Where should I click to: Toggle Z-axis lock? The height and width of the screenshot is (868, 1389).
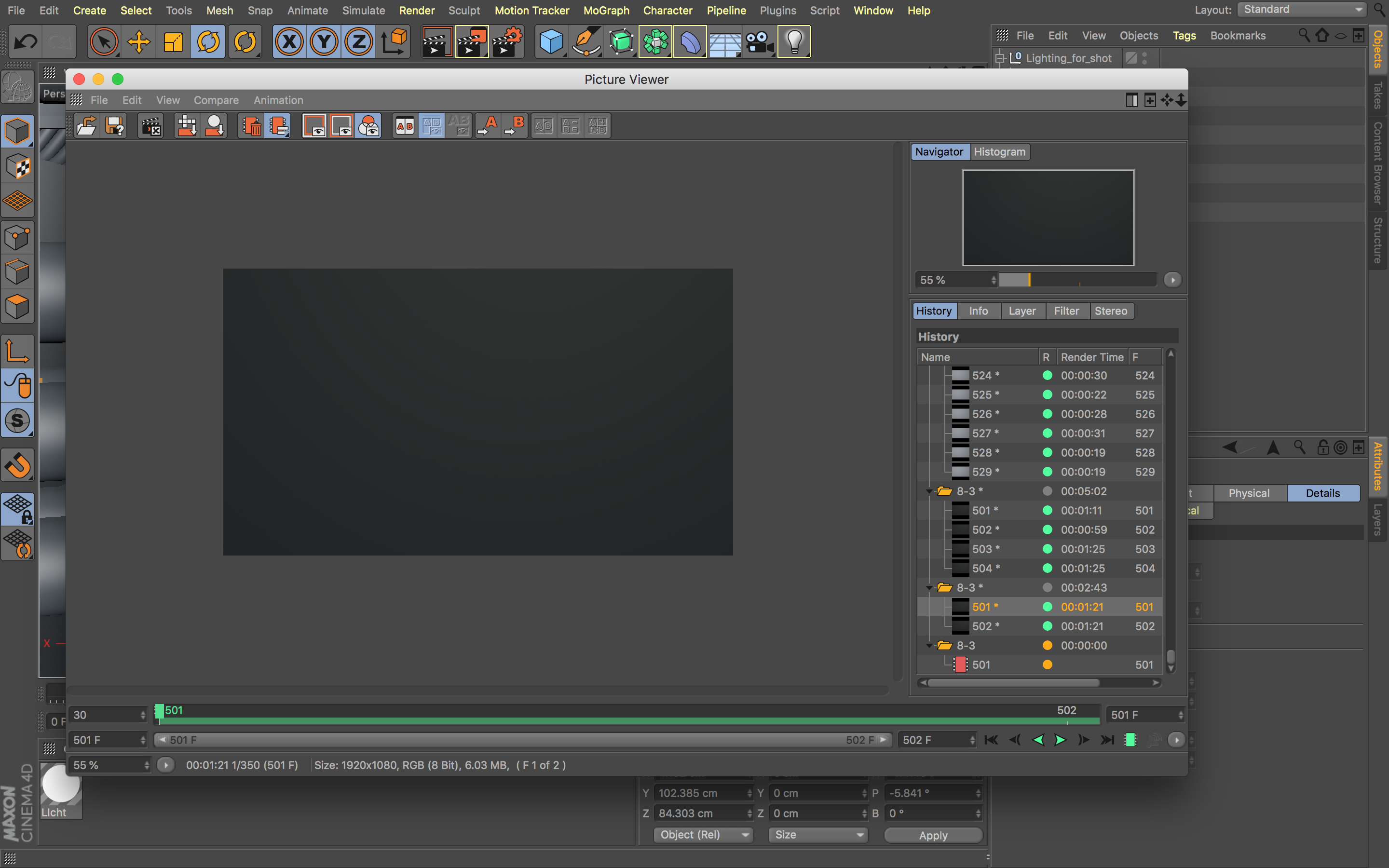point(359,41)
